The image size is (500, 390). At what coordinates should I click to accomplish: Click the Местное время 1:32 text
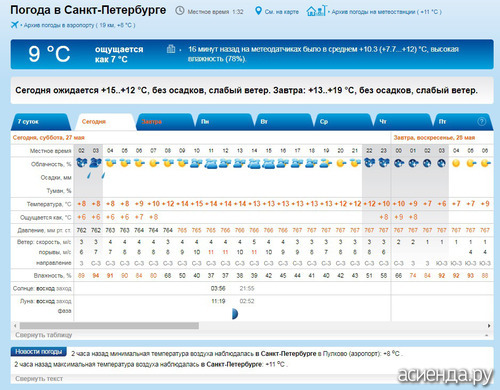215,12
